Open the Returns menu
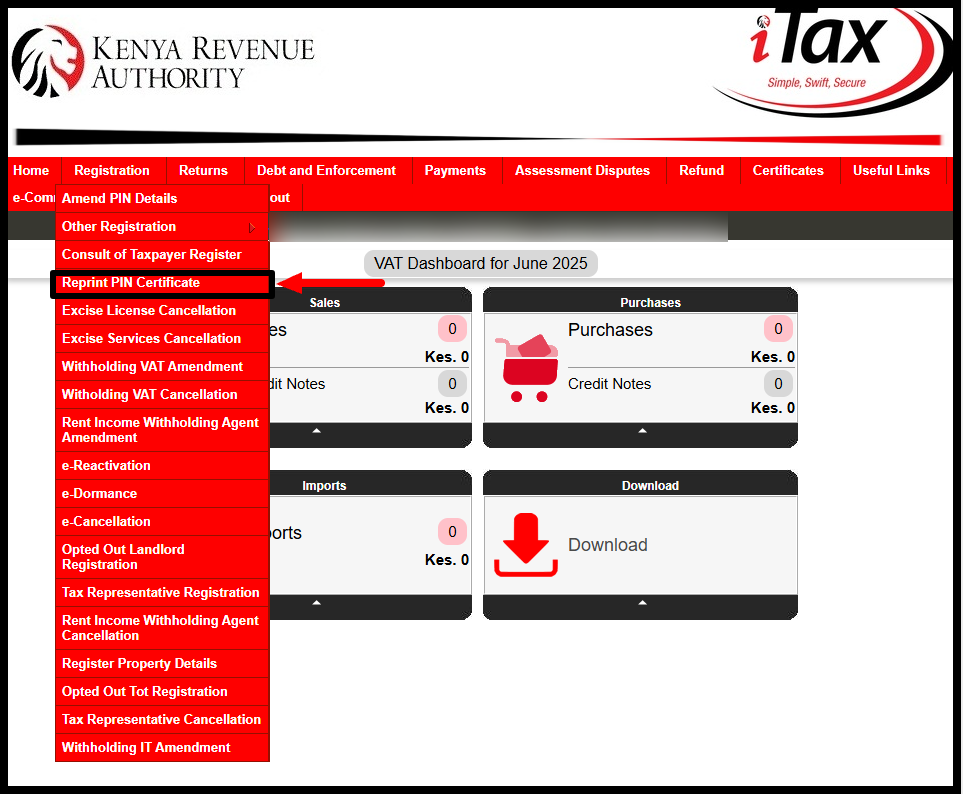The height and width of the screenshot is (794, 963). [x=203, y=170]
